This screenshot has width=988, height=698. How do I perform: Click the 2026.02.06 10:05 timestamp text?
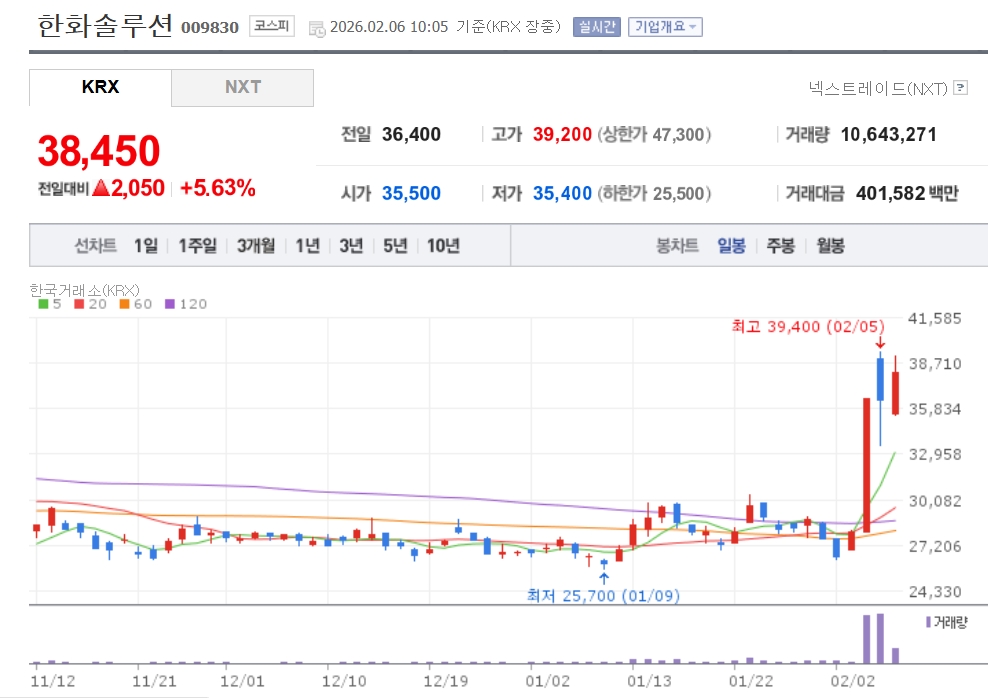[x=389, y=26]
